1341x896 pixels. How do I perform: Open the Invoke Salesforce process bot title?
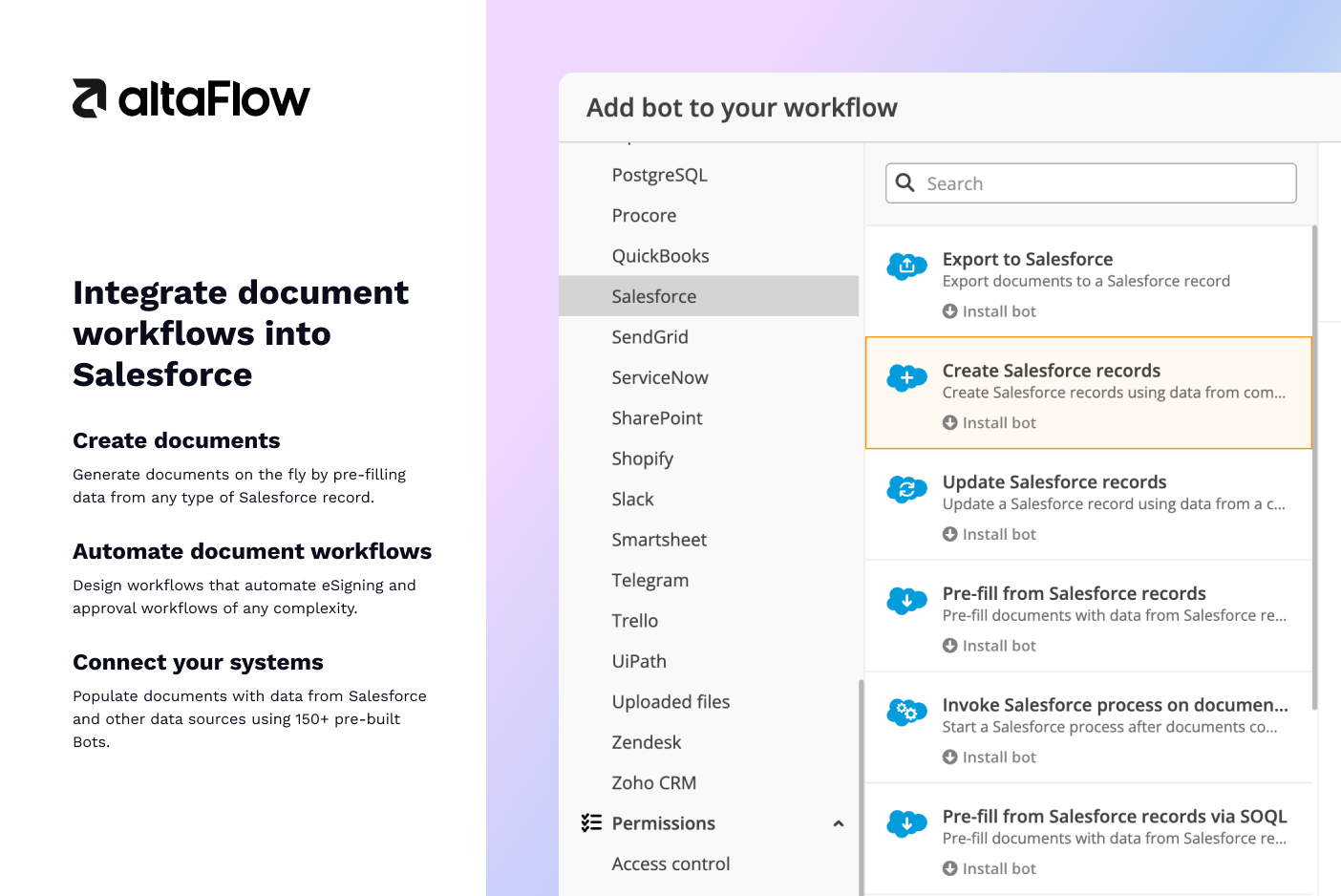pyautogui.click(x=1116, y=705)
